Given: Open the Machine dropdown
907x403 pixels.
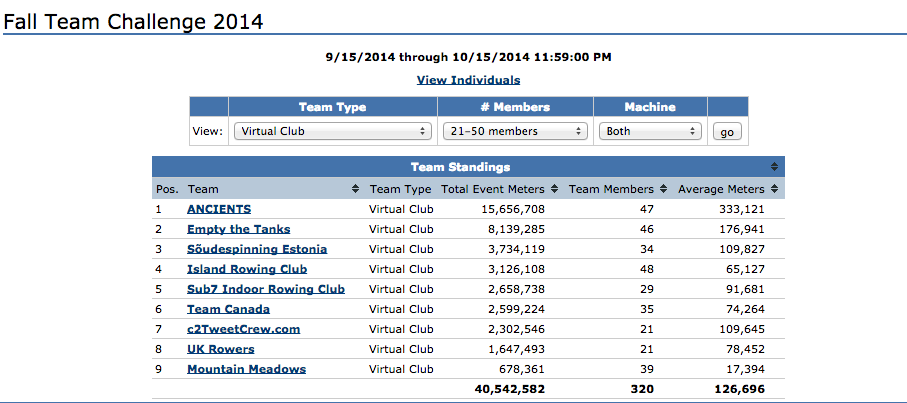Looking at the screenshot, I should point(650,131).
